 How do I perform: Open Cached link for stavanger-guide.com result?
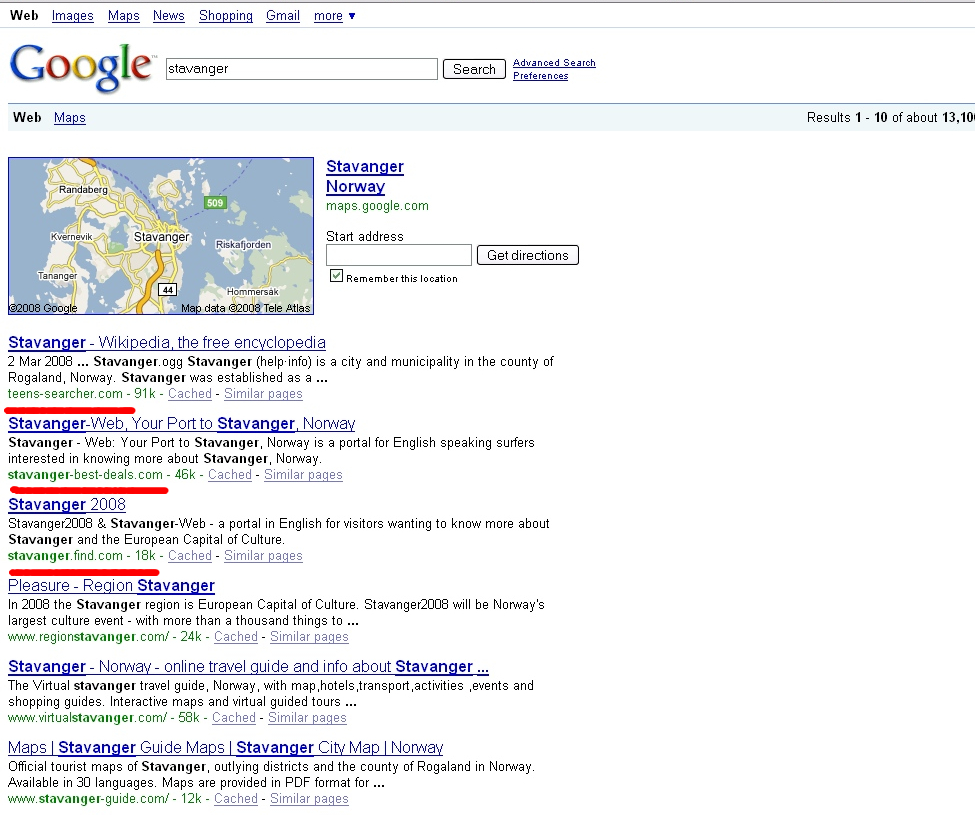click(x=236, y=799)
